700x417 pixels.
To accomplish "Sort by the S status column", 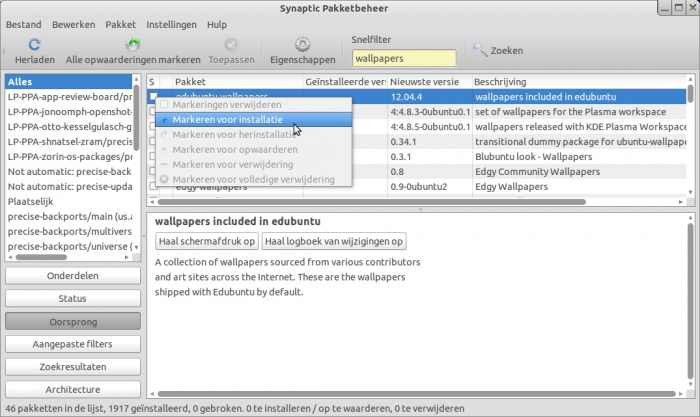I will pos(153,82).
